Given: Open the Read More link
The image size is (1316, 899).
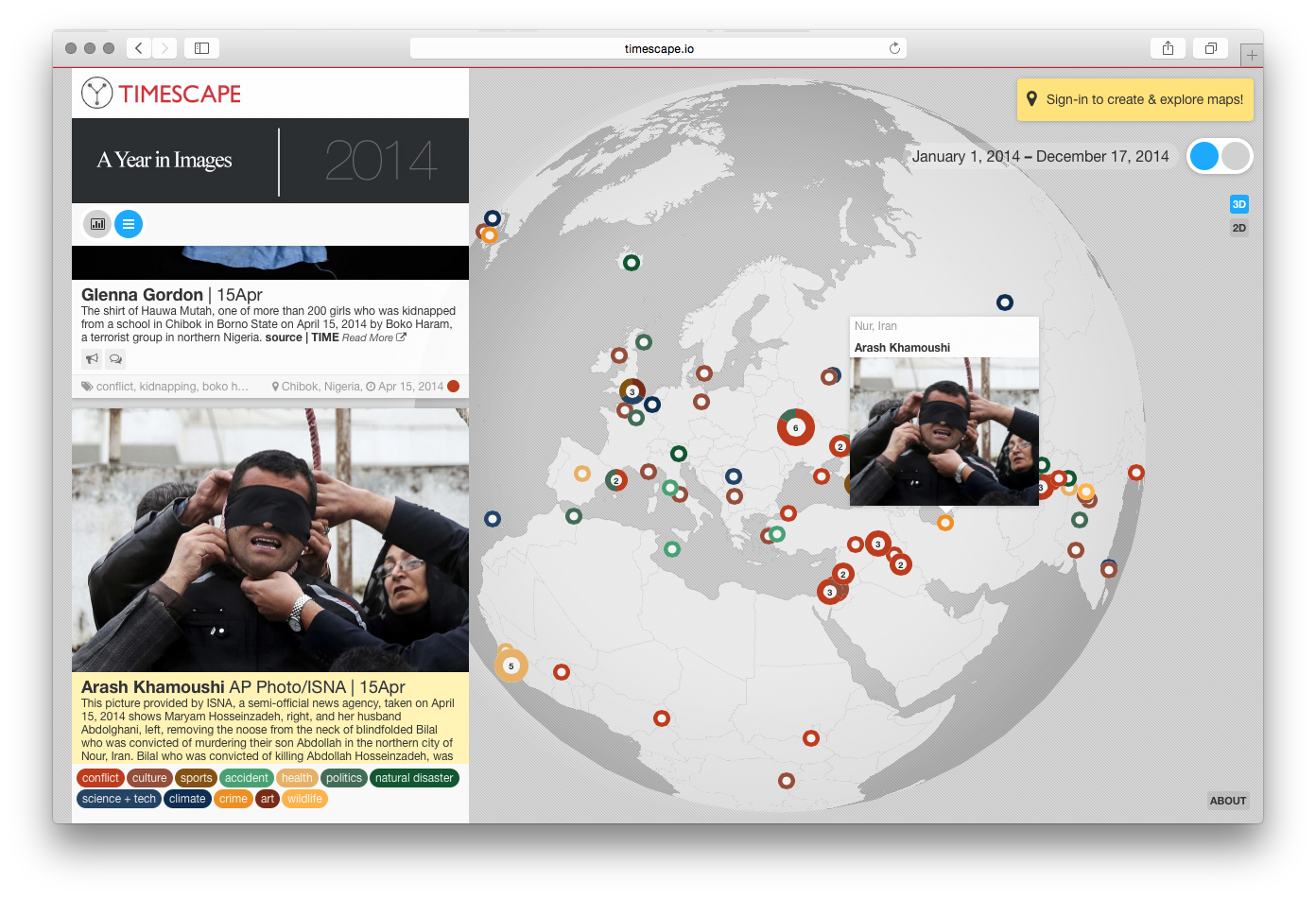Looking at the screenshot, I should point(373,337).
